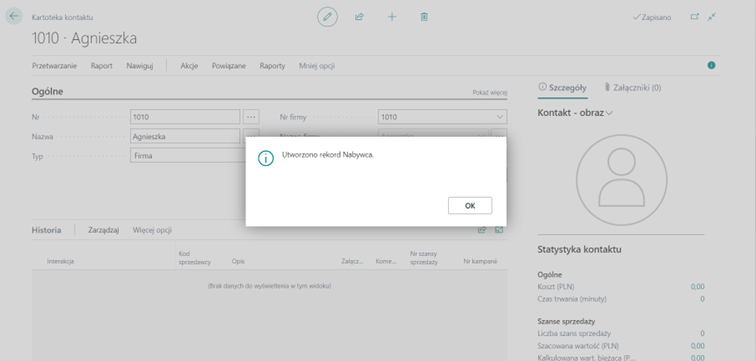This screenshot has height=361, width=756.
Task: Open the Historia section heading
Action: coord(46,230)
